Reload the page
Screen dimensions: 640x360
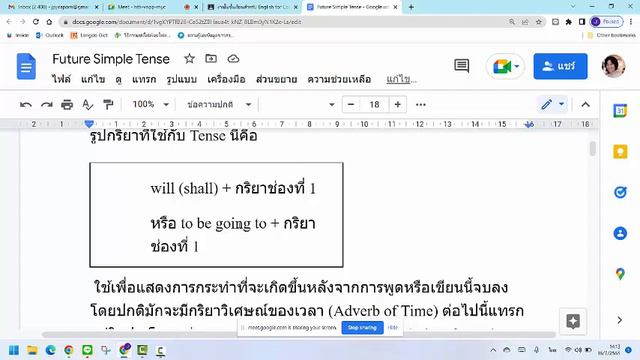click(36, 22)
